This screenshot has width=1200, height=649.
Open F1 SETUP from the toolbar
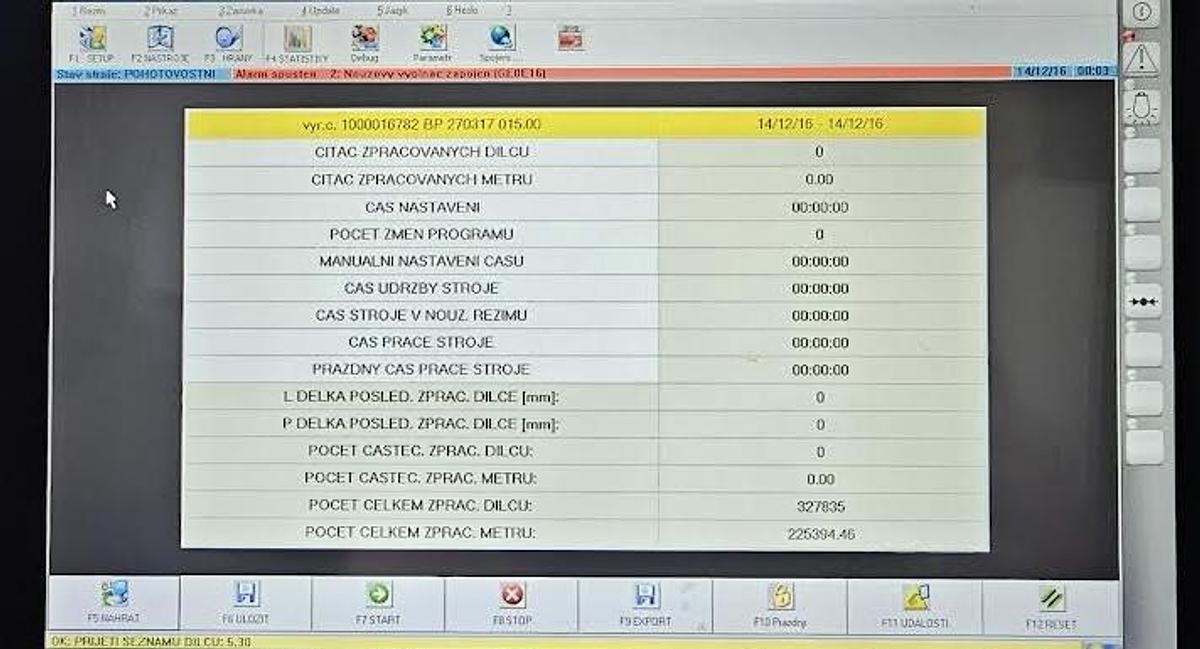(92, 40)
